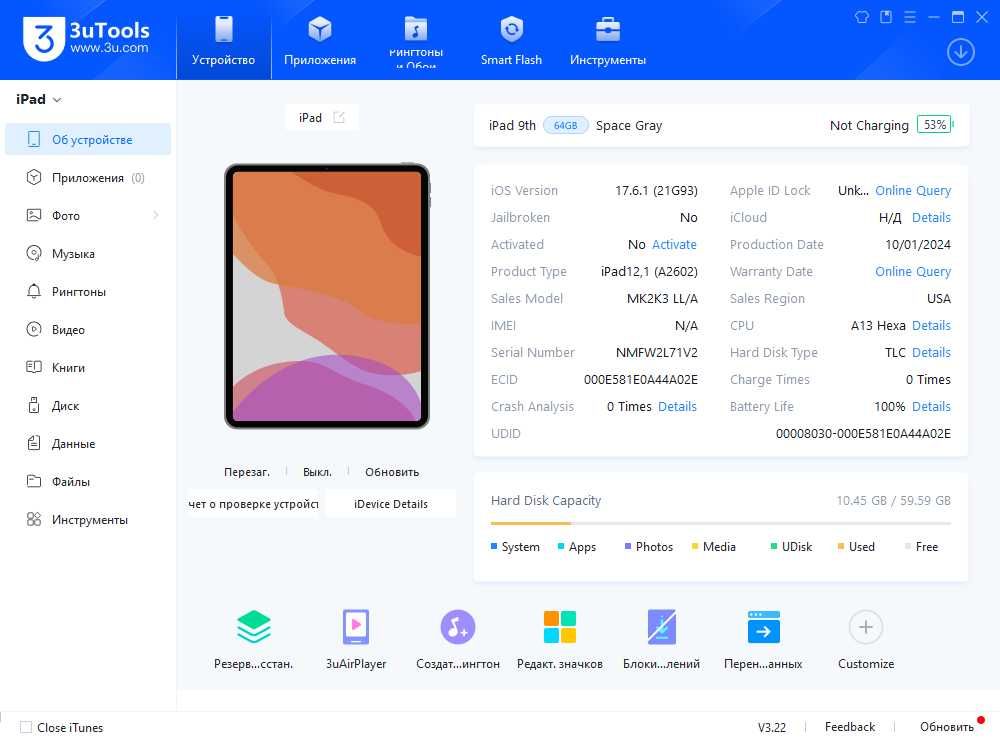Click the Customize plus icon

[865, 627]
